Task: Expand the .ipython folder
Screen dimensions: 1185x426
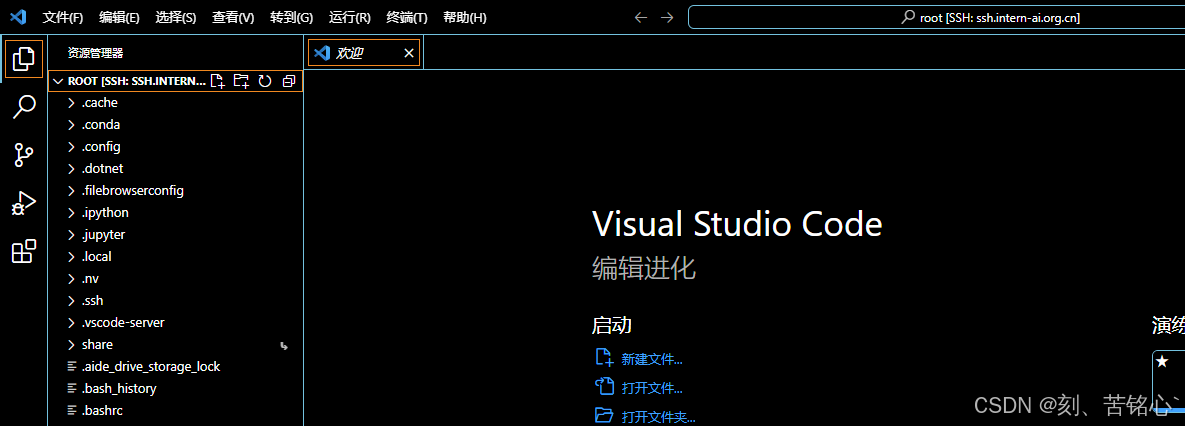Action: (x=175, y=213)
